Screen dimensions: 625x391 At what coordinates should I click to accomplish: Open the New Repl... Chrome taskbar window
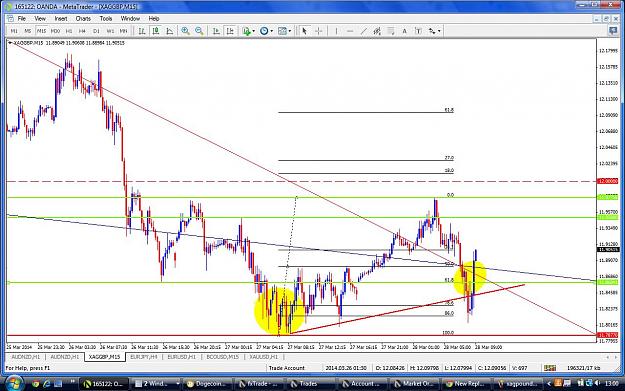[x=467, y=384]
